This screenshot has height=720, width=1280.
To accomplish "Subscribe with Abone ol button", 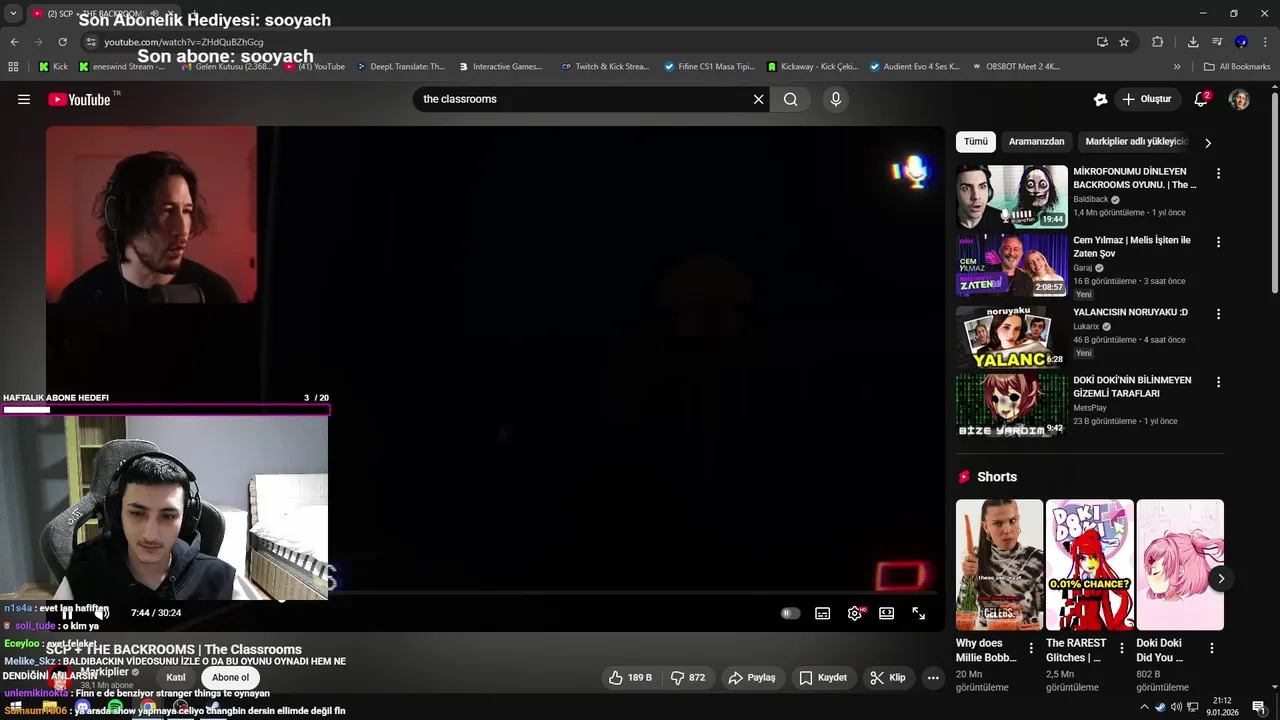I will (x=230, y=677).
